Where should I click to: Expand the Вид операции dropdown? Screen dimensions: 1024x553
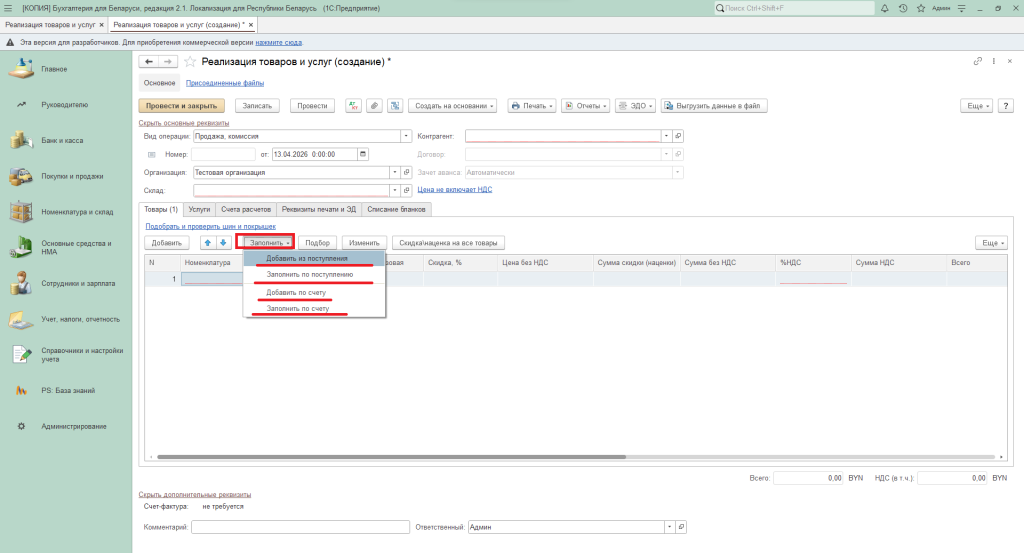click(x=406, y=136)
